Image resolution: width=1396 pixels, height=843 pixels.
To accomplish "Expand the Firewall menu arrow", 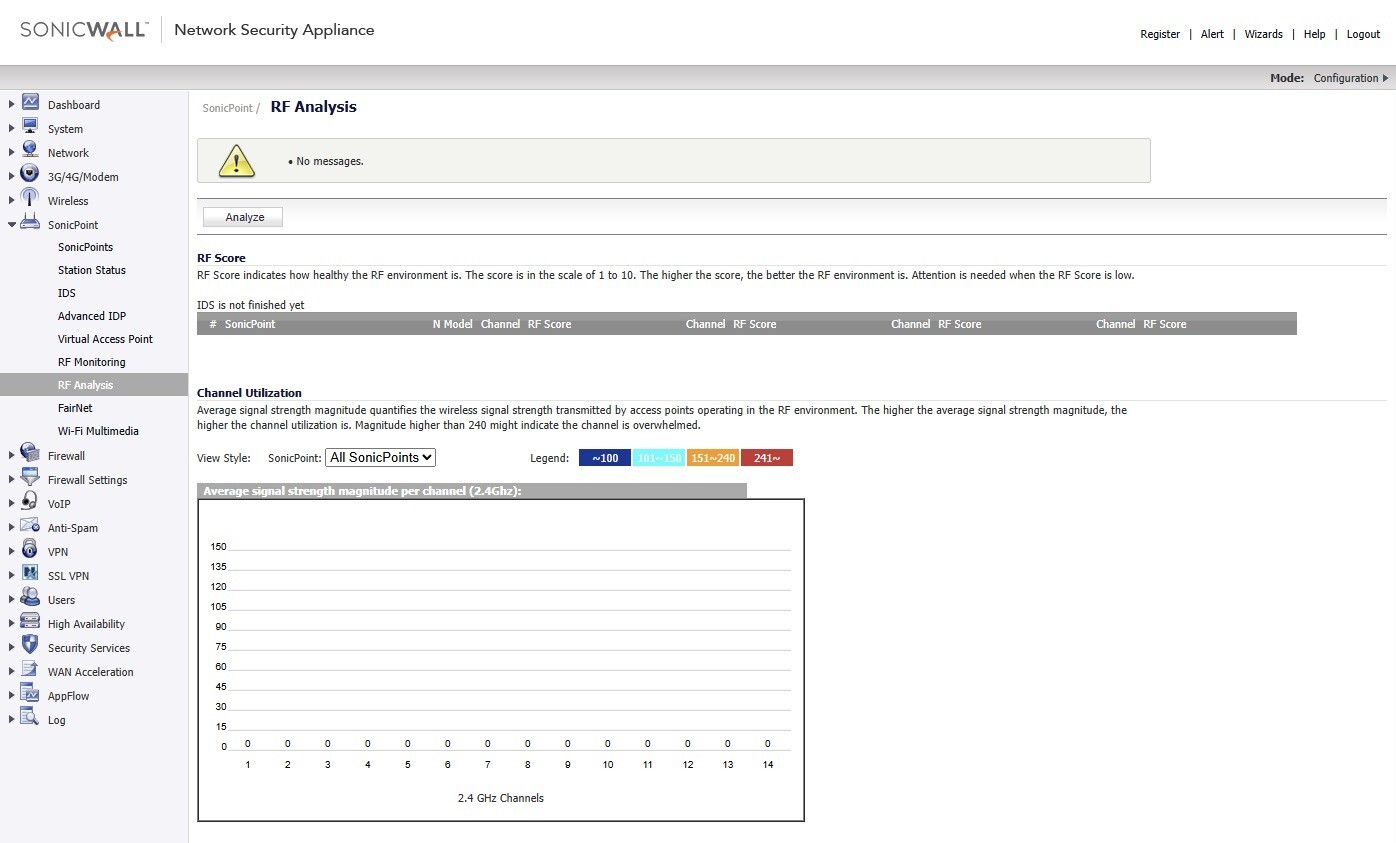I will (12, 455).
